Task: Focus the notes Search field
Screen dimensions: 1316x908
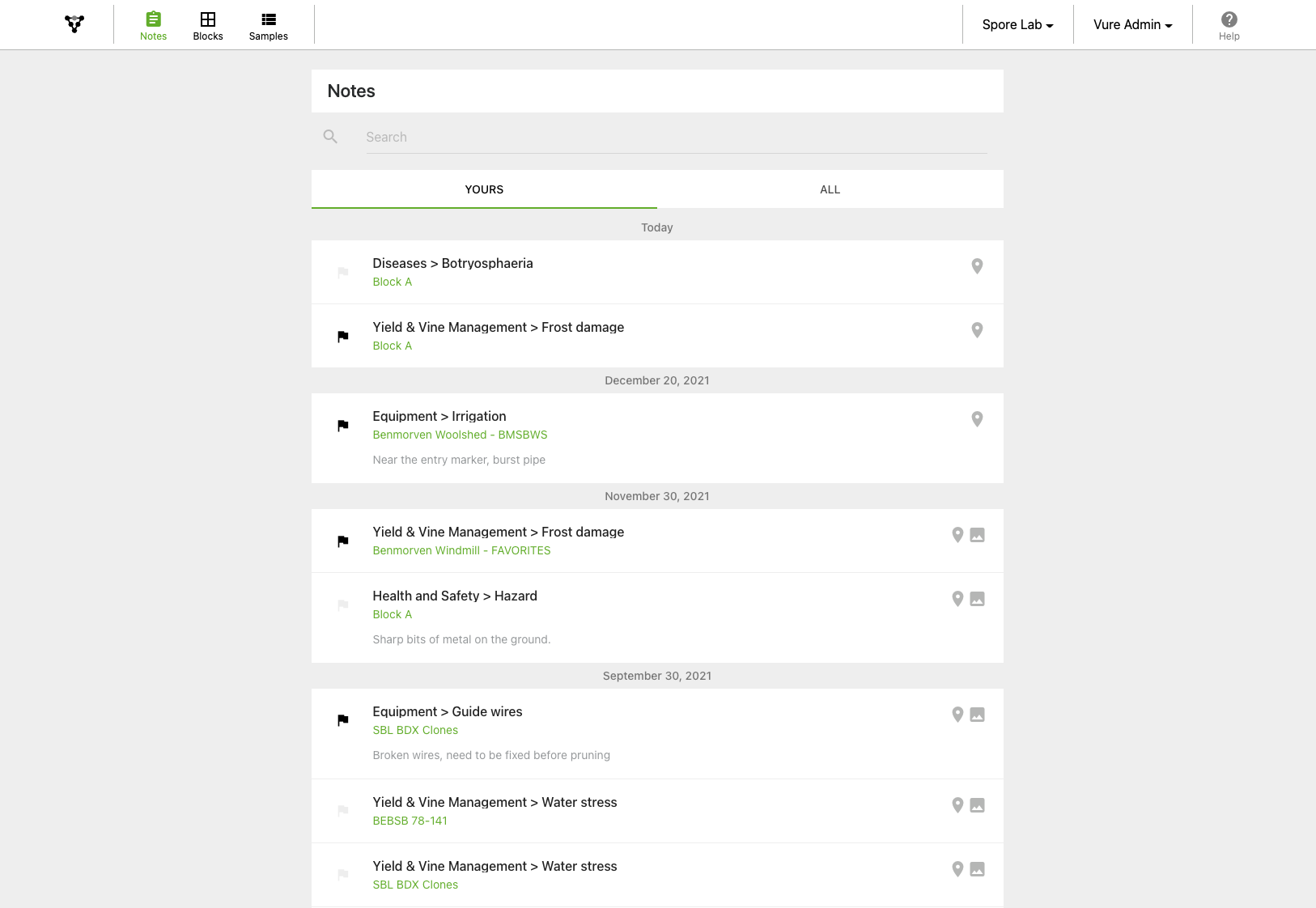Action: 676,137
